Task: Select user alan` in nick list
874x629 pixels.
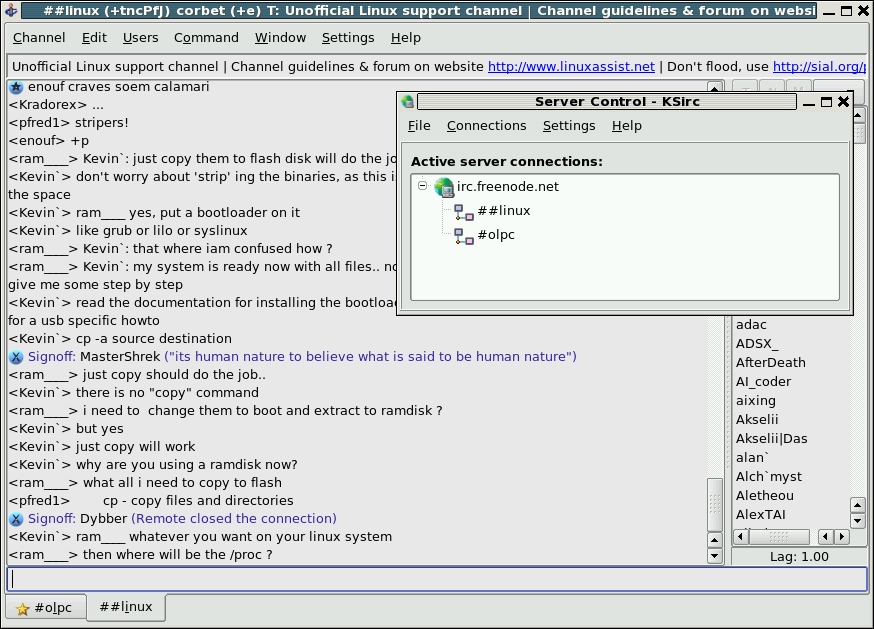Action: pos(752,457)
